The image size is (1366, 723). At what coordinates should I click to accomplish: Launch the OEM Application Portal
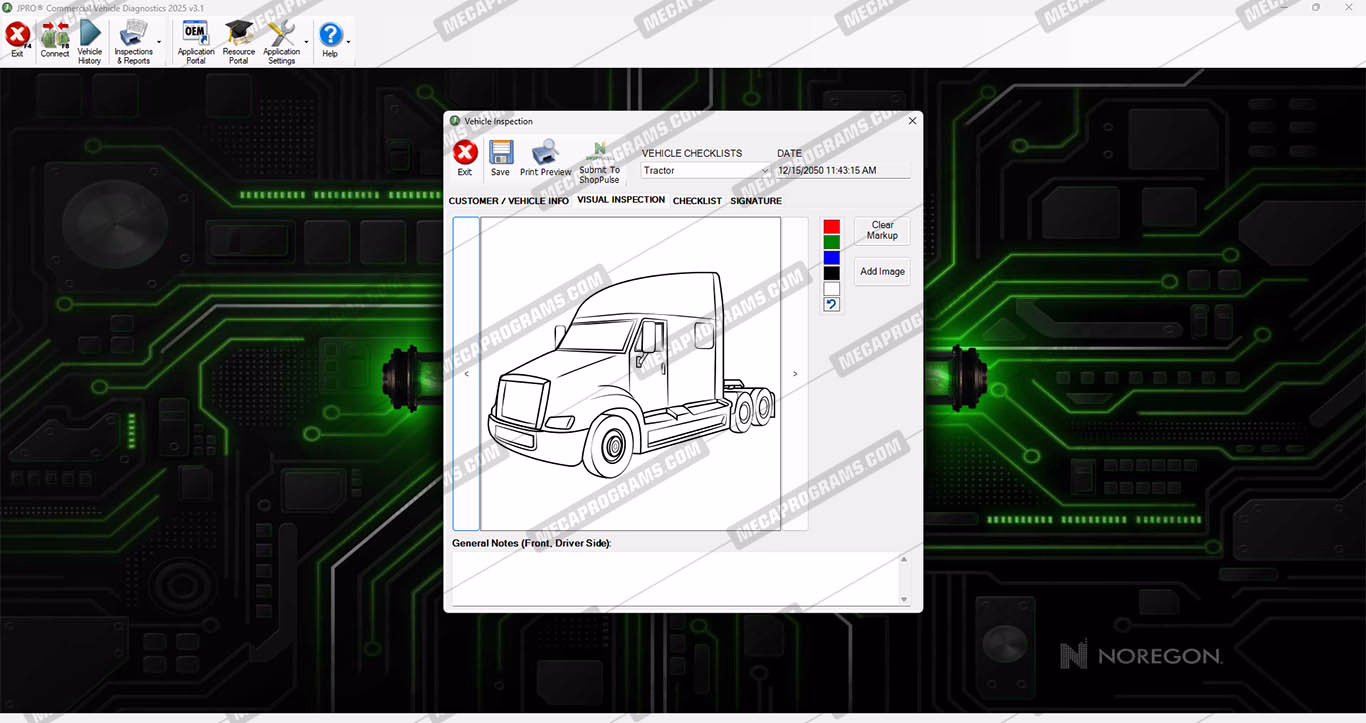pyautogui.click(x=196, y=40)
